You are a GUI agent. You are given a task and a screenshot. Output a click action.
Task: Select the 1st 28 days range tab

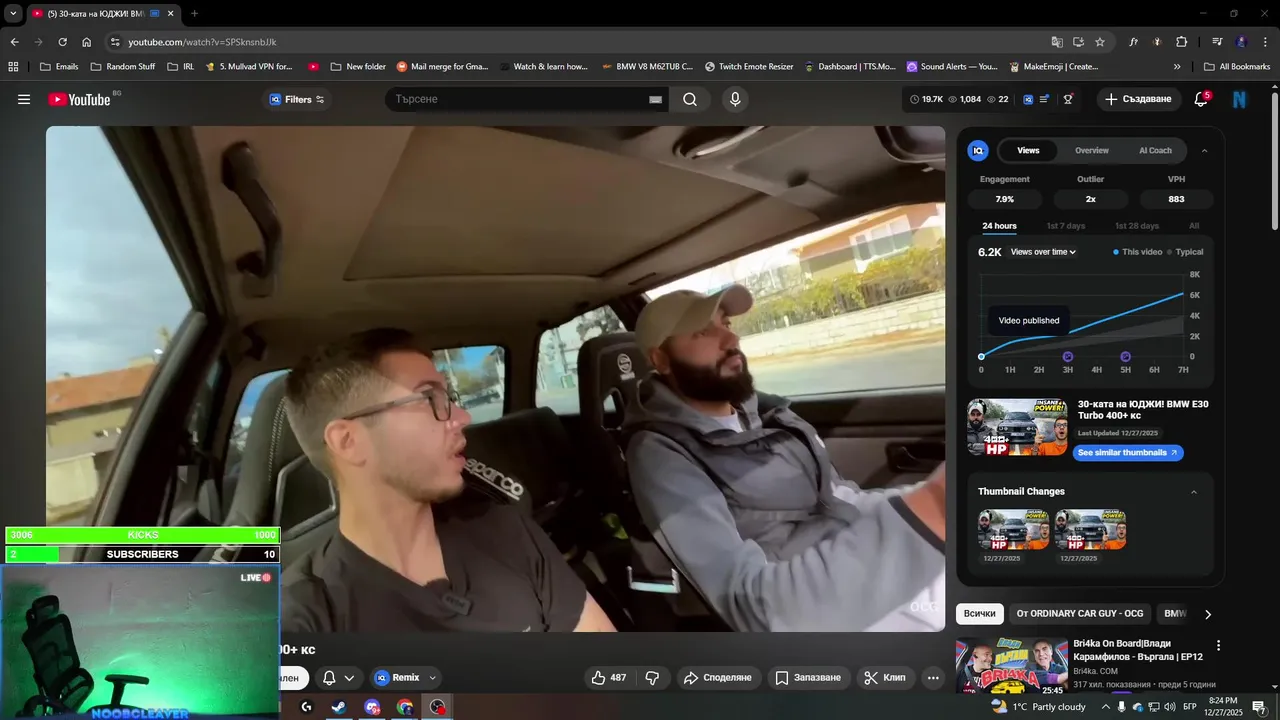[x=1137, y=226]
